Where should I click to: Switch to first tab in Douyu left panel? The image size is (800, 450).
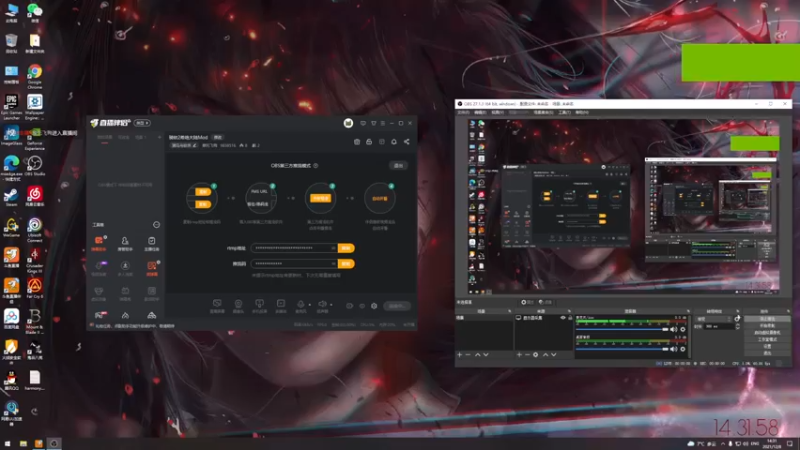(105, 138)
